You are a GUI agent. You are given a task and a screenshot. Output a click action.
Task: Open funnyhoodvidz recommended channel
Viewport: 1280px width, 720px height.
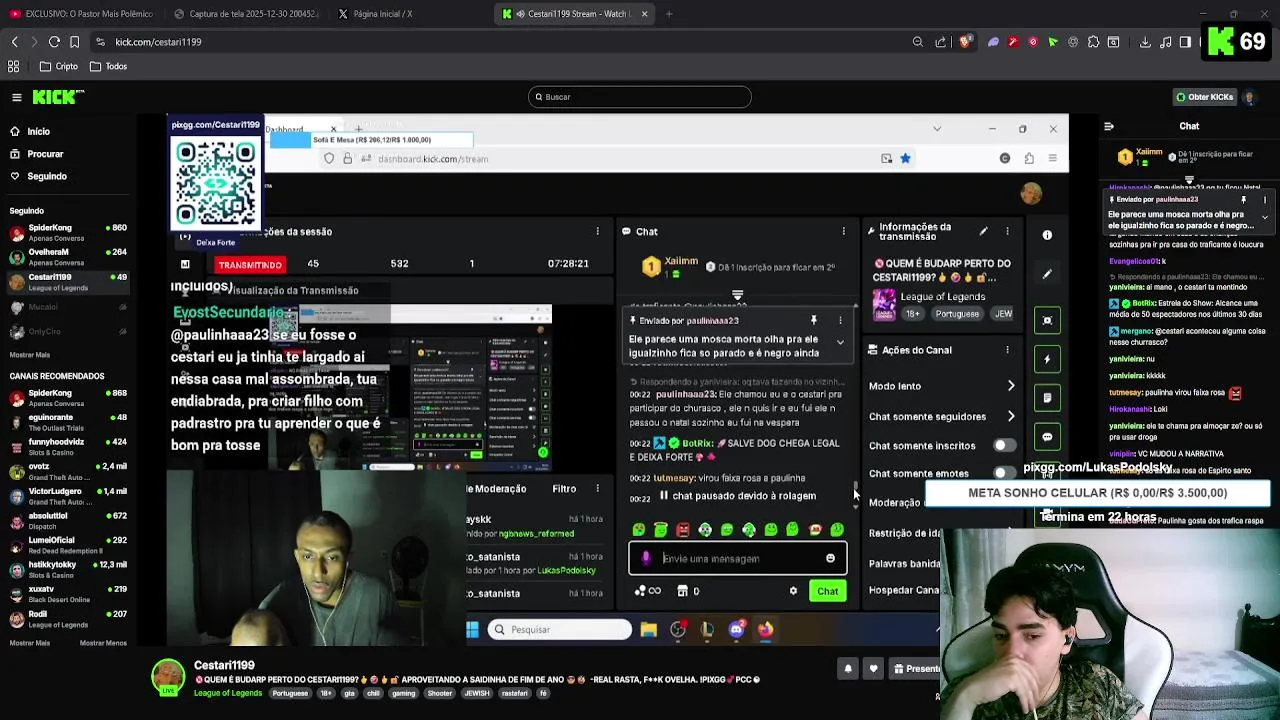pos(67,446)
